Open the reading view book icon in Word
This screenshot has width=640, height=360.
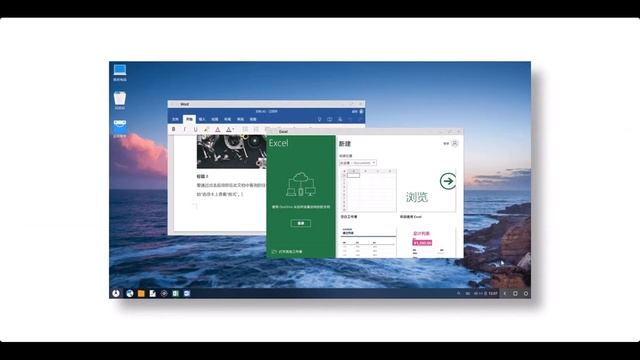(x=330, y=119)
